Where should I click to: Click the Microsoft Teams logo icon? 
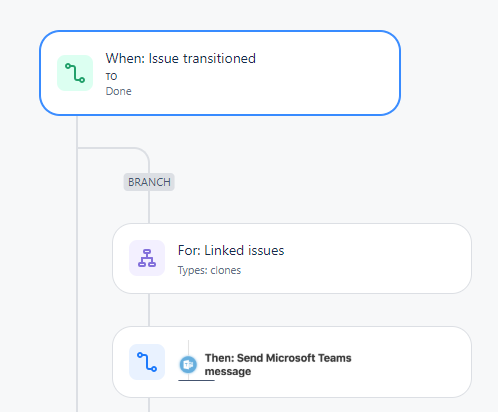[188, 364]
